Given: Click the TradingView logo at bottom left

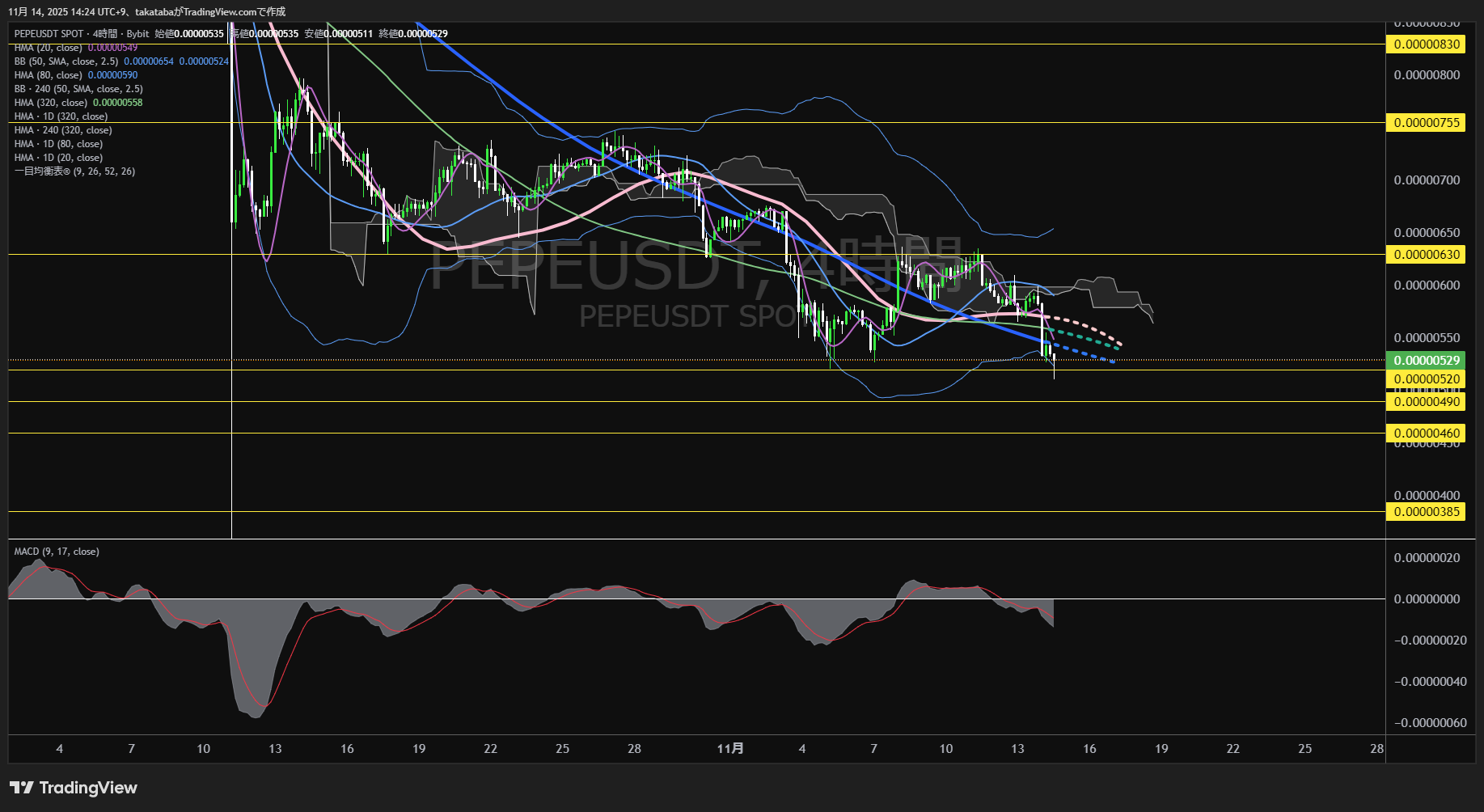Looking at the screenshot, I should 74,788.
